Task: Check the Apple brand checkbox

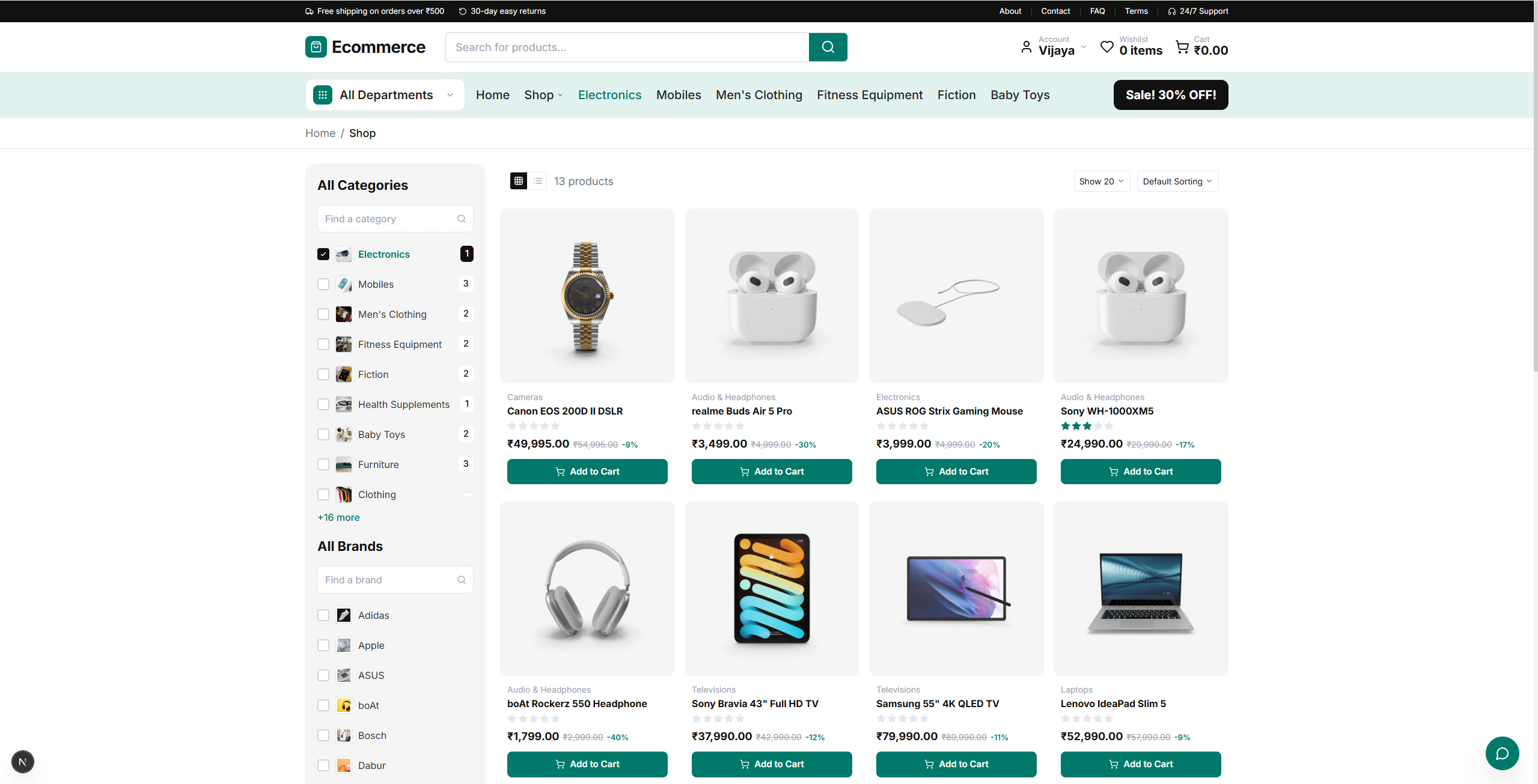Action: click(x=323, y=645)
